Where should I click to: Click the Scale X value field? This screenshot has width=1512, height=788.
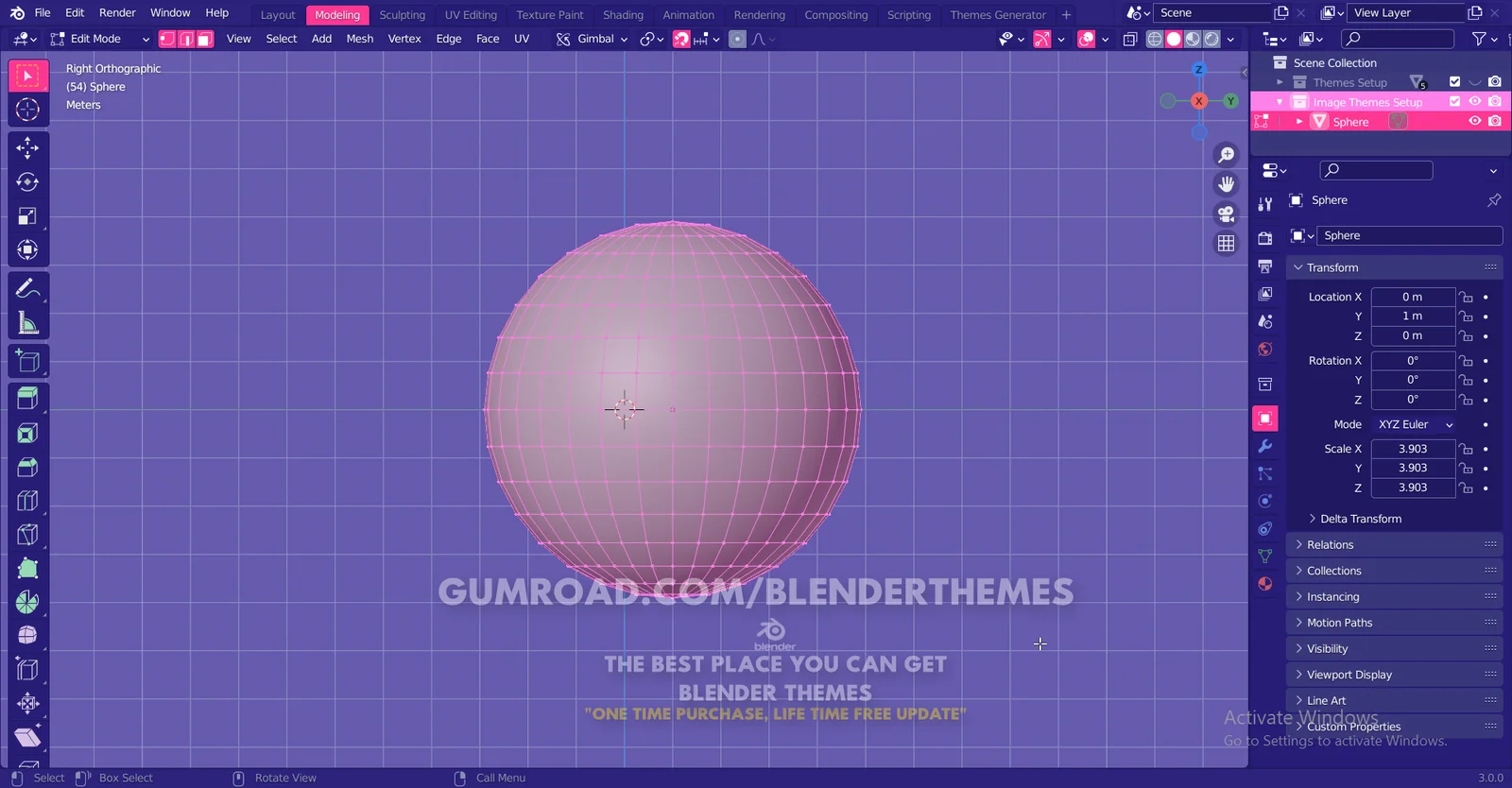tap(1413, 449)
